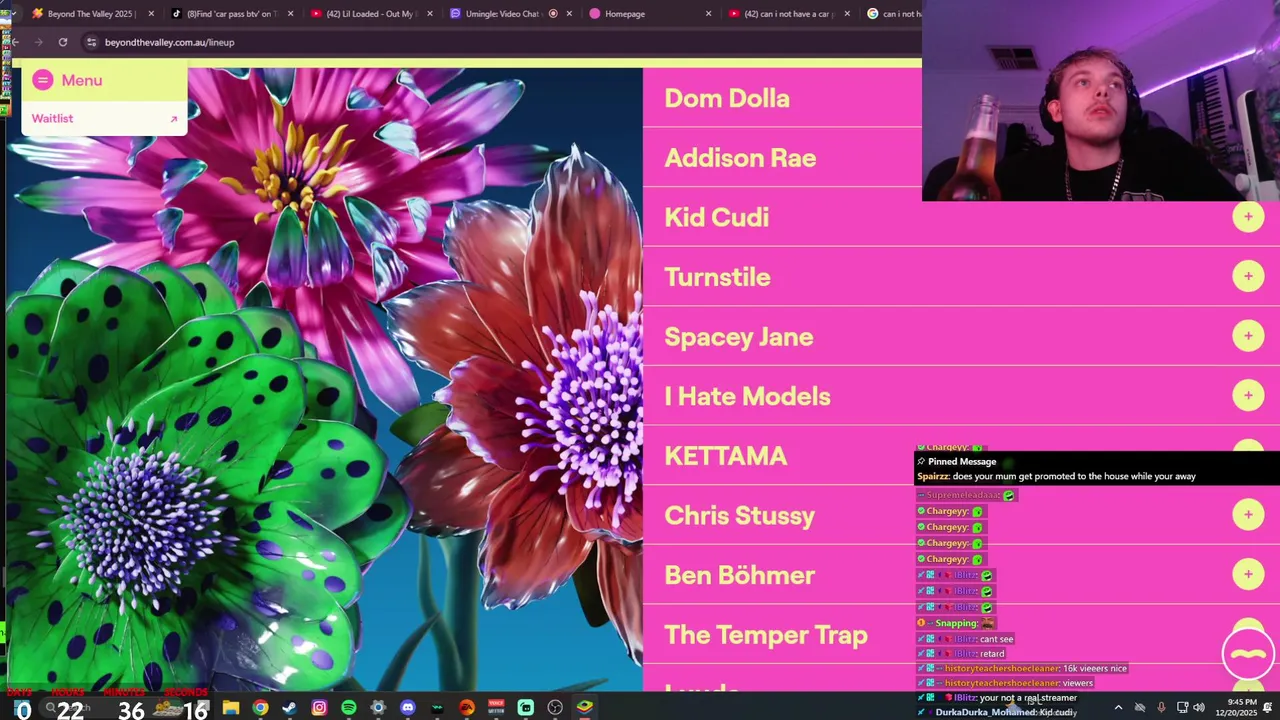This screenshot has width=1280, height=720.
Task: Click the arrow icon beside Waitlist
Action: pos(173,119)
